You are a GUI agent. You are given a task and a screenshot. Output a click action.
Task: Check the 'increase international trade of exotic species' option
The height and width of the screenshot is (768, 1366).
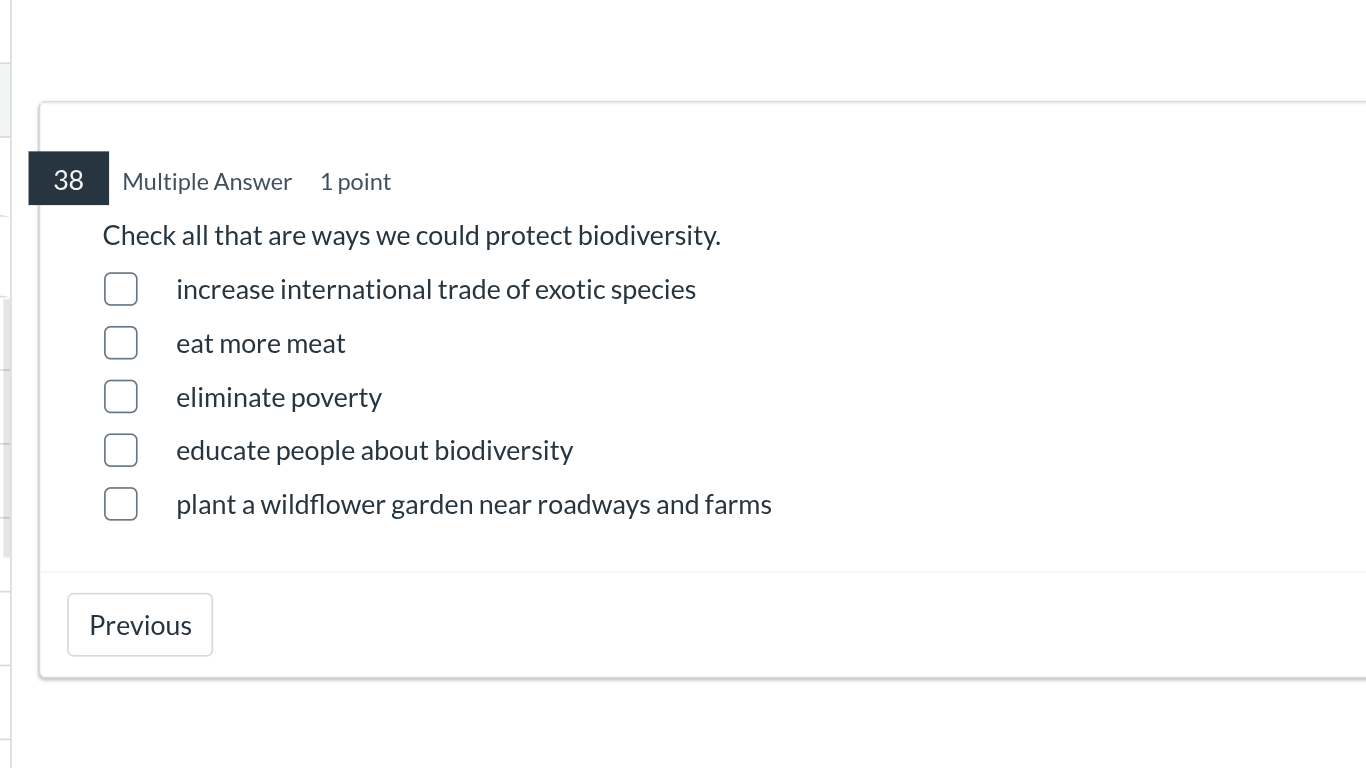[x=120, y=288]
